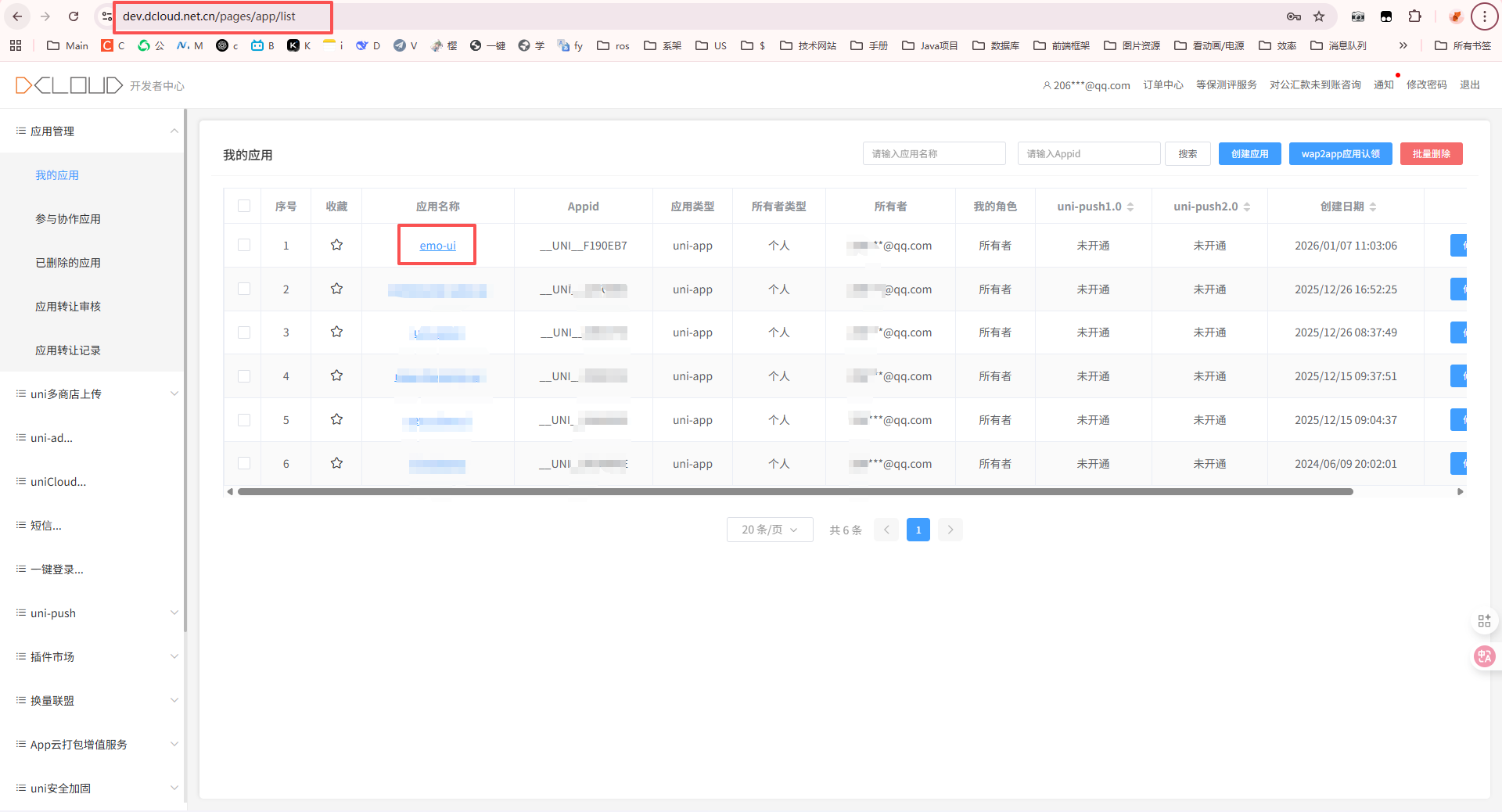Open the 20条/页 page size dropdown
Viewport: 1502px width, 812px height.
coord(770,530)
